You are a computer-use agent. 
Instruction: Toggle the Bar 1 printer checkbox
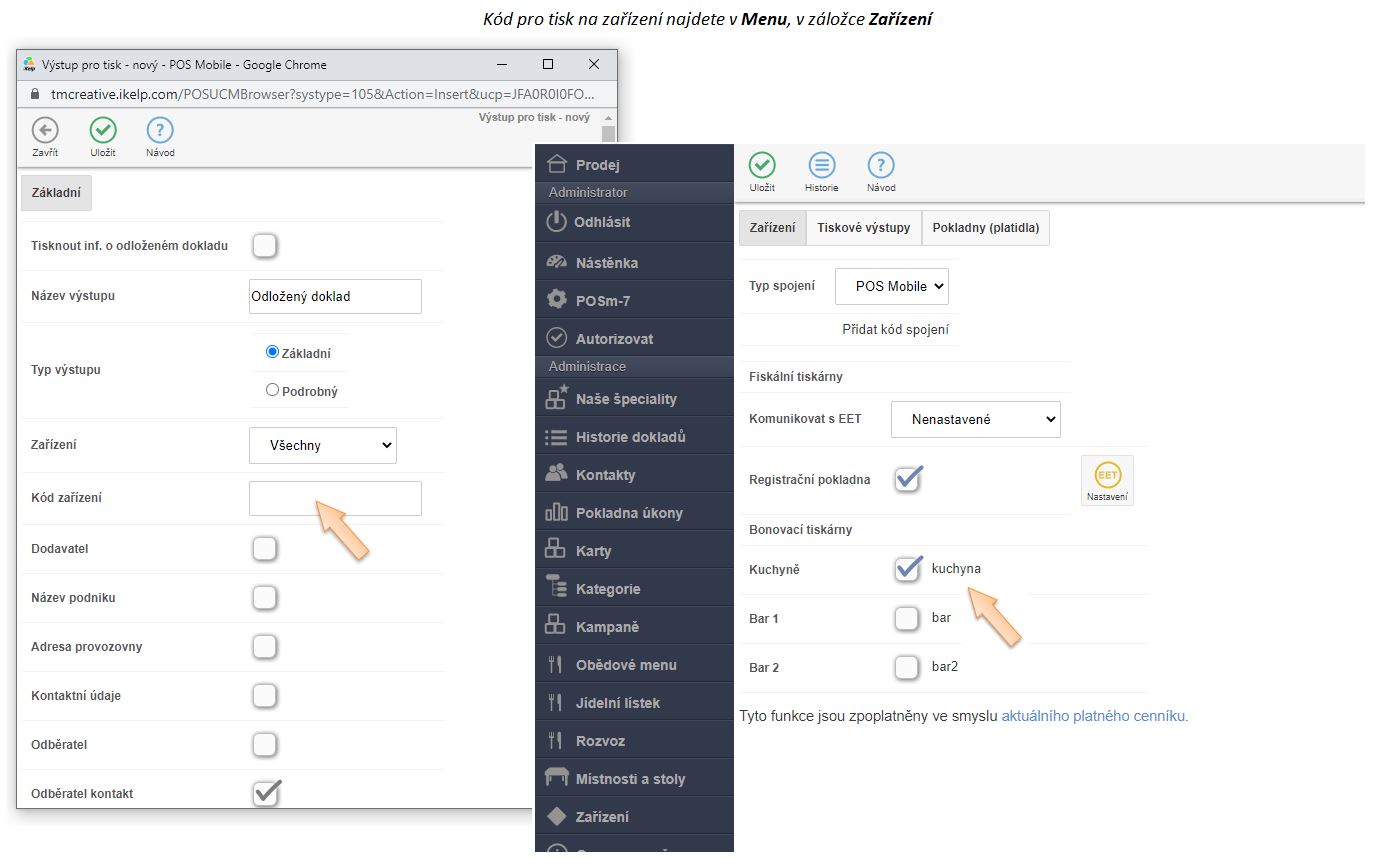[907, 618]
